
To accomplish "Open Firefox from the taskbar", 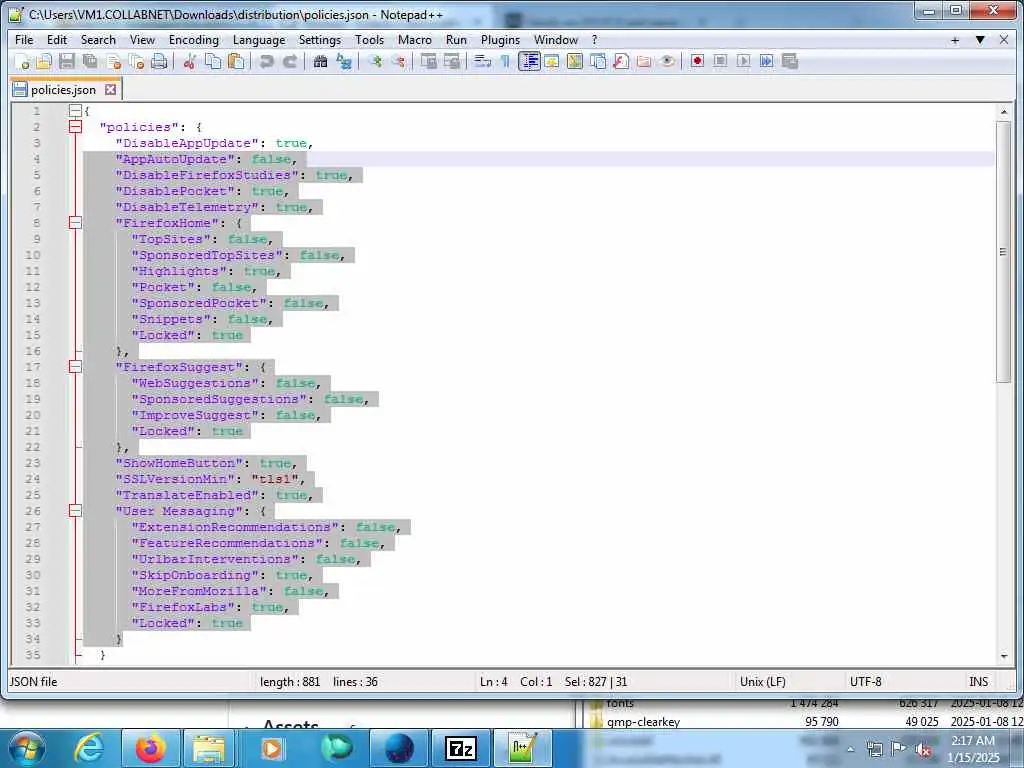I will click(x=150, y=748).
